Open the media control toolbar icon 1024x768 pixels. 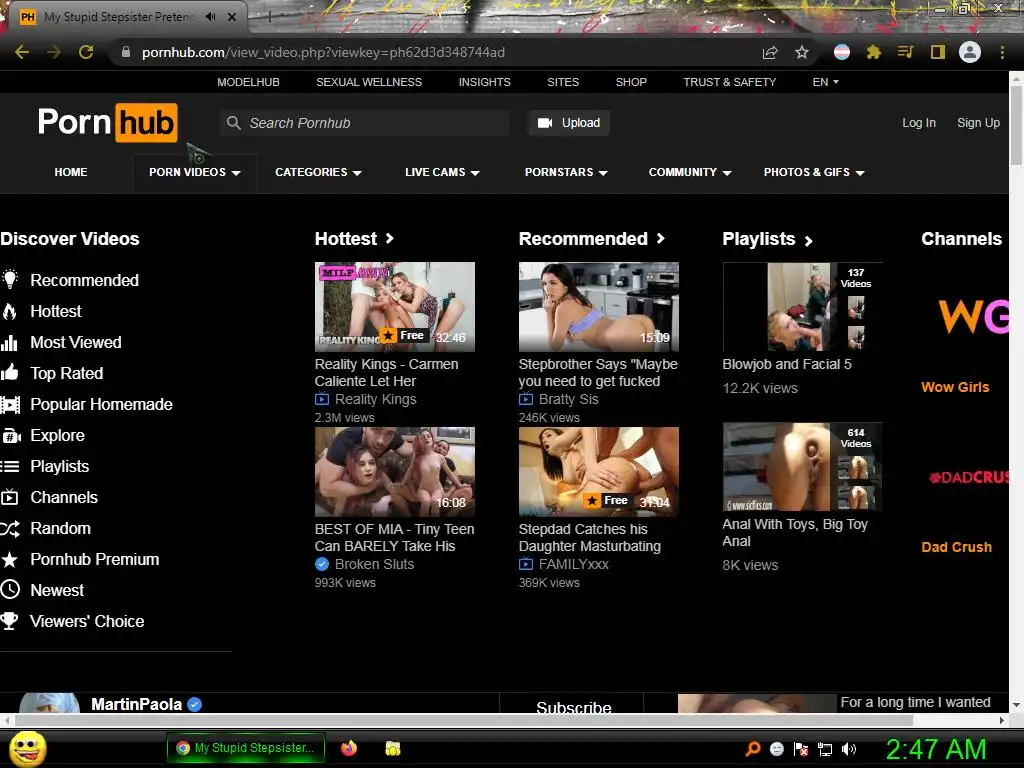tap(905, 52)
